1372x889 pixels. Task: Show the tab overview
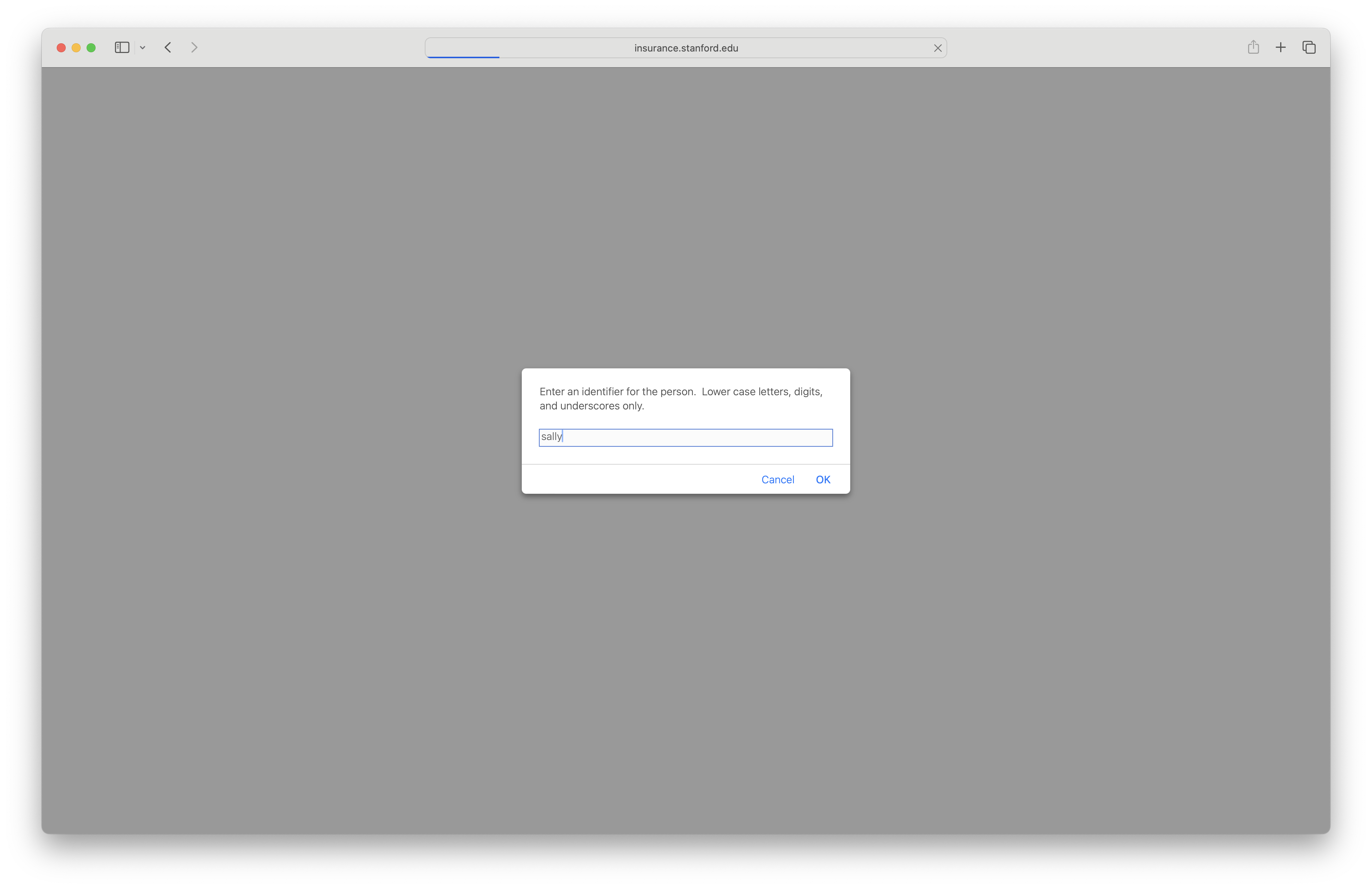[x=1309, y=47]
